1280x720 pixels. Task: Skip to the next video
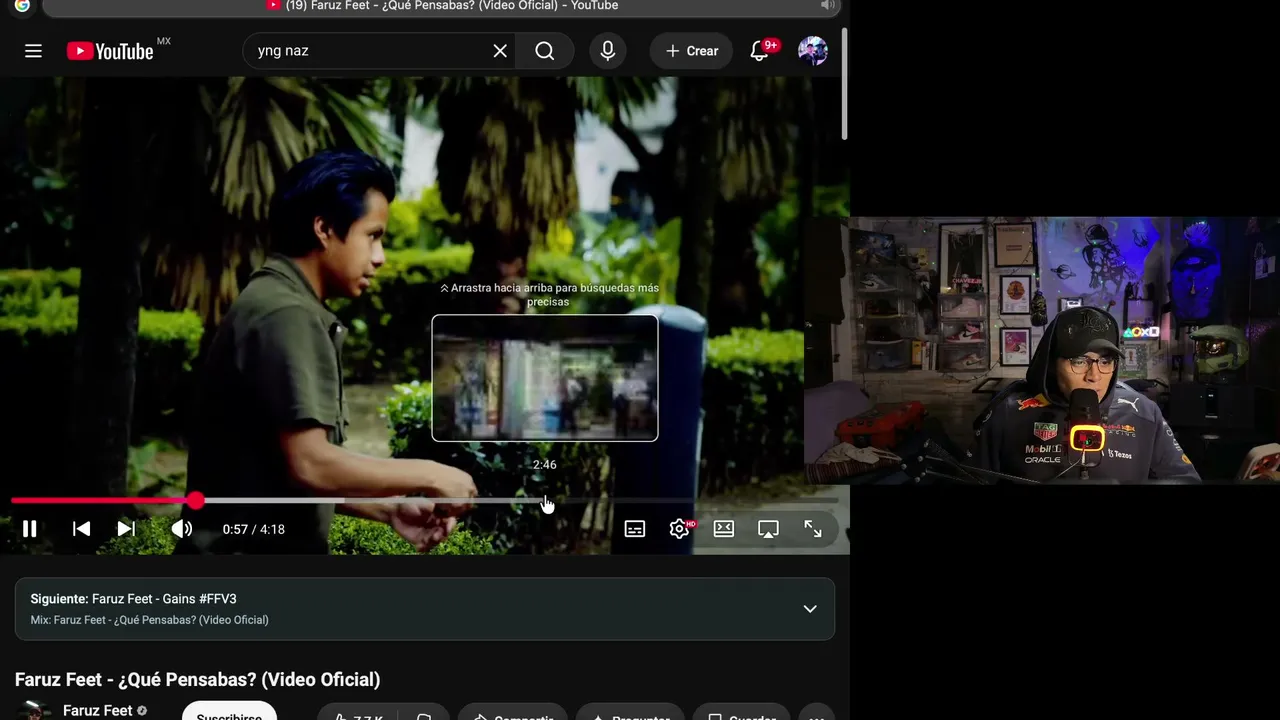(126, 529)
